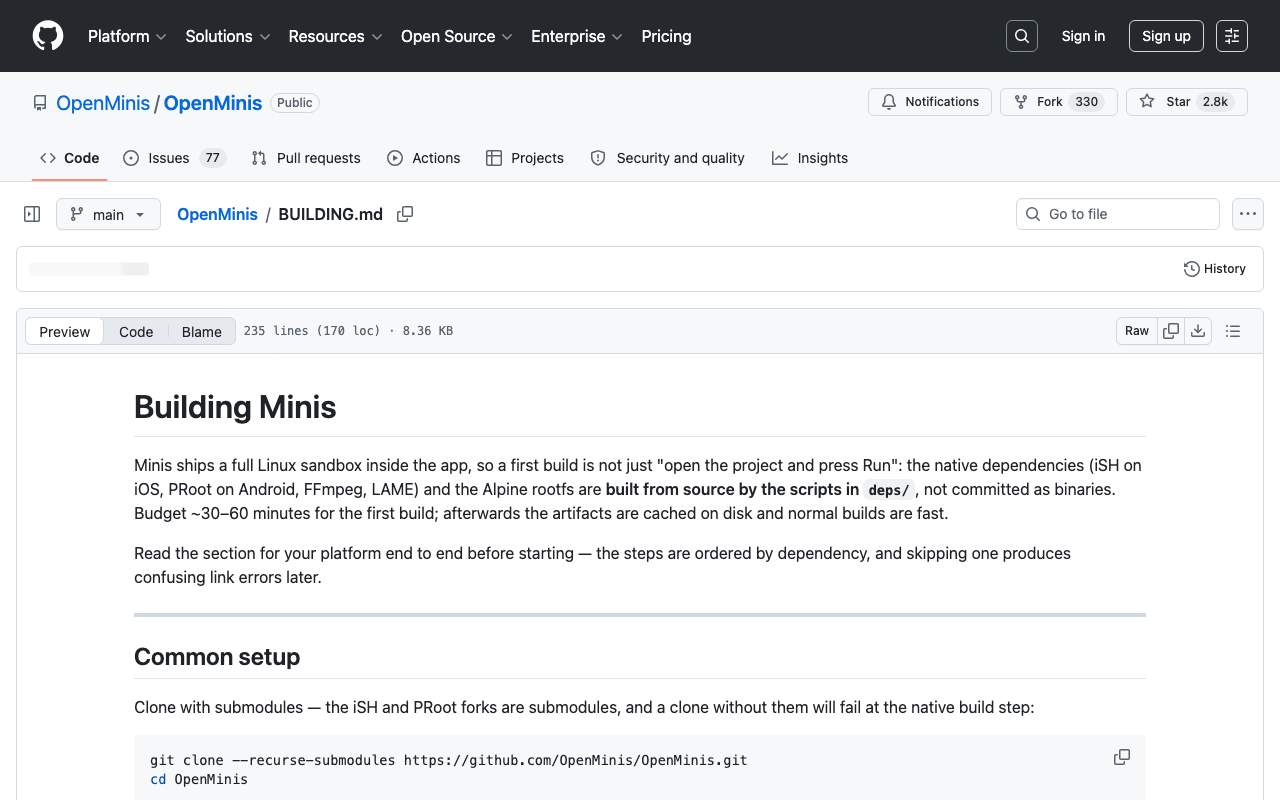Open the Issues tab
This screenshot has width=1280, height=800.
175,158
